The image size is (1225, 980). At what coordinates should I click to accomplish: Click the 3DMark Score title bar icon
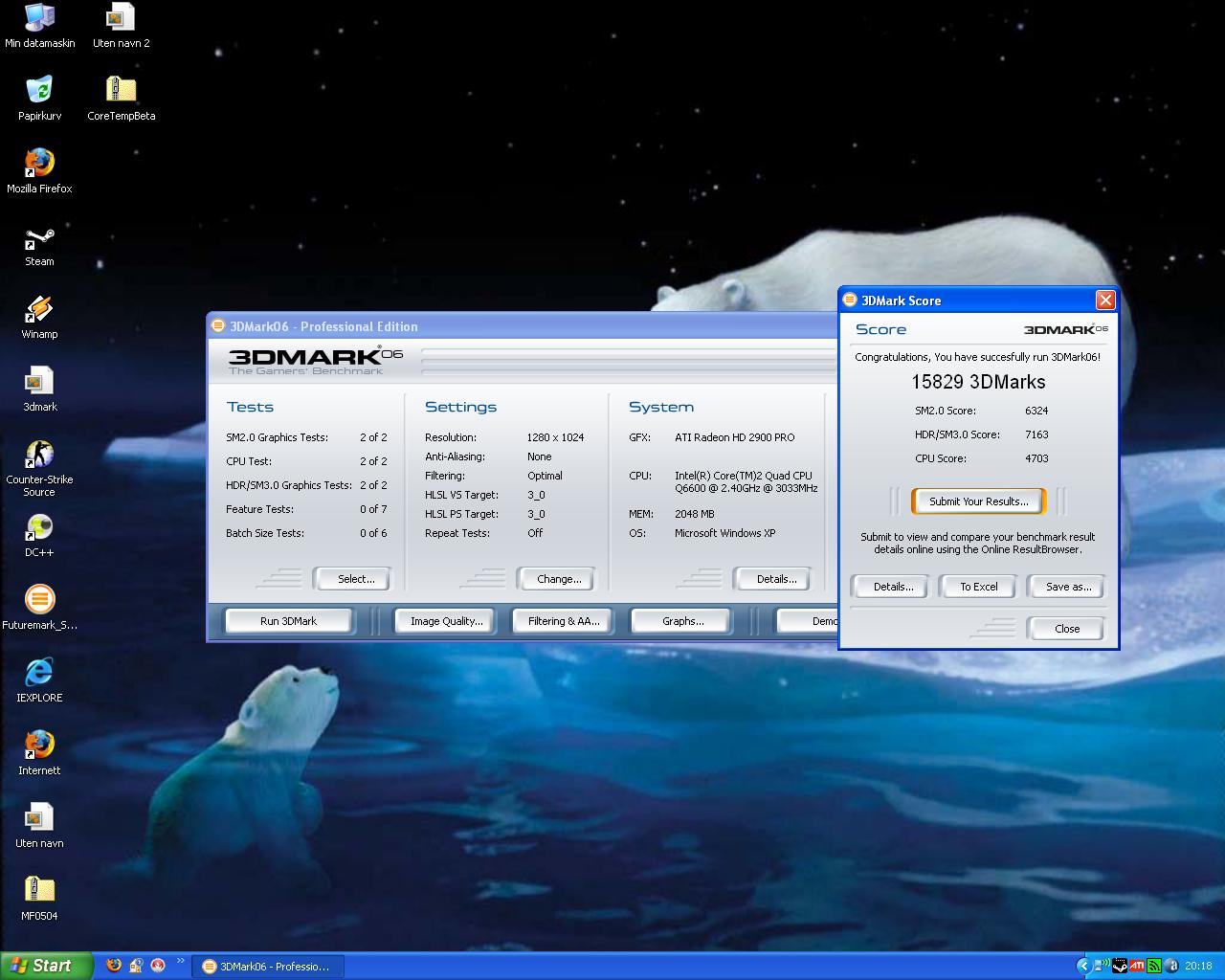[850, 301]
